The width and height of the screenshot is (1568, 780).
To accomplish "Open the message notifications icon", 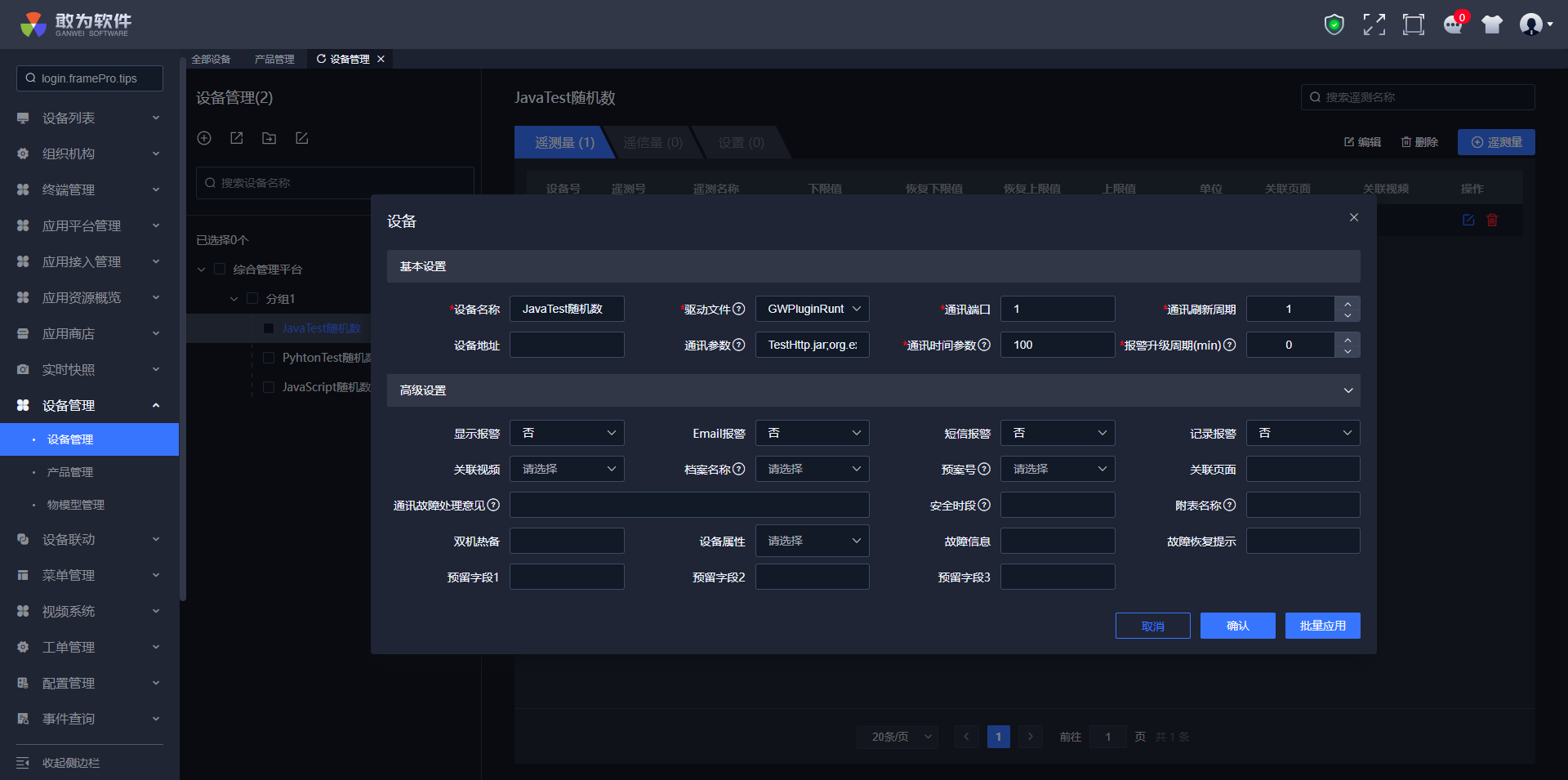I will tap(1453, 25).
